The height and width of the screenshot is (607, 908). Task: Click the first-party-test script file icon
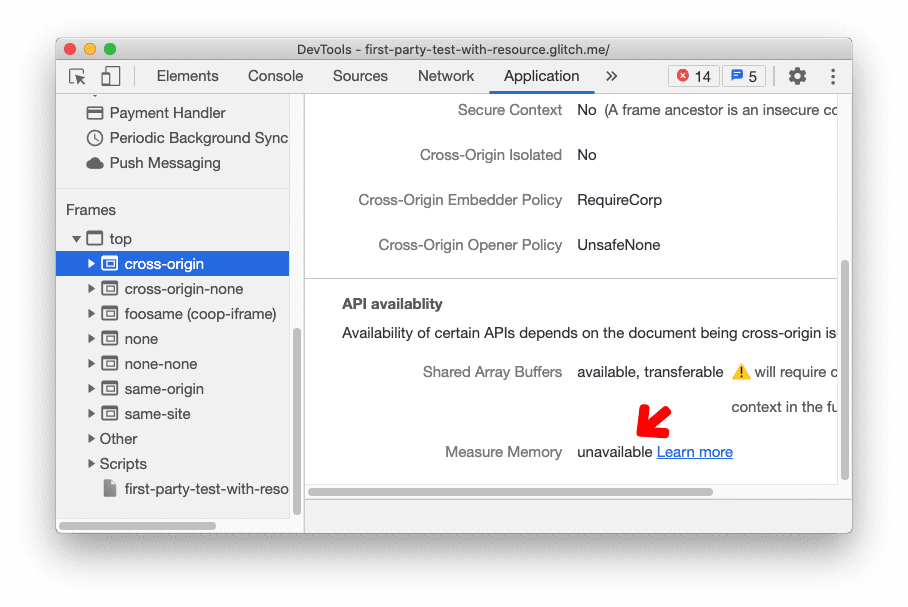(x=111, y=488)
